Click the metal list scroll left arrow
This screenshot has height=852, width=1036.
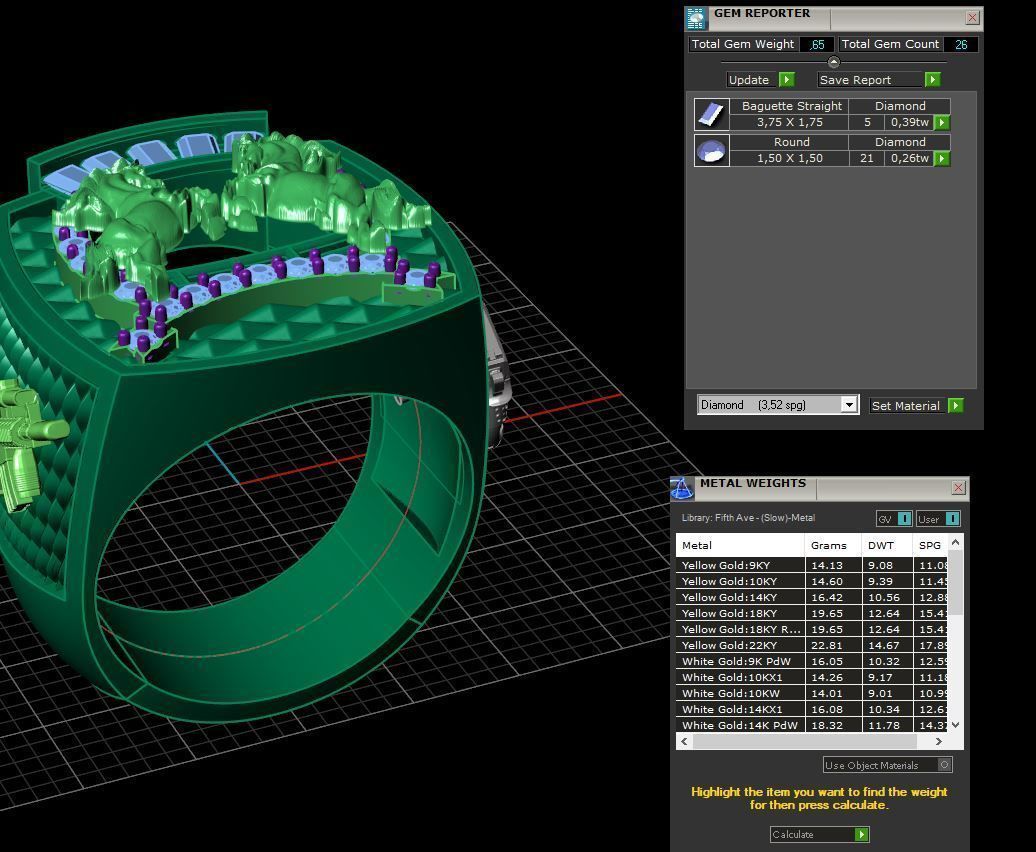tap(684, 742)
